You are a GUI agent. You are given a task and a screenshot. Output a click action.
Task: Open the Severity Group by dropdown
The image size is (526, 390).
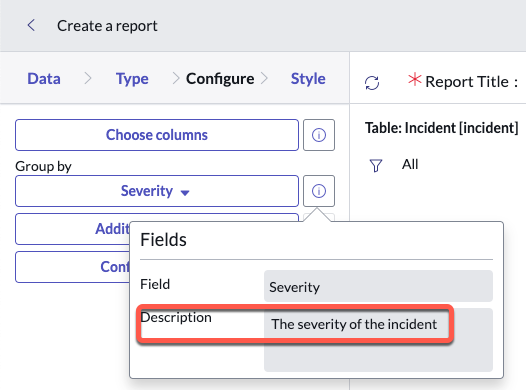pyautogui.click(x=157, y=191)
